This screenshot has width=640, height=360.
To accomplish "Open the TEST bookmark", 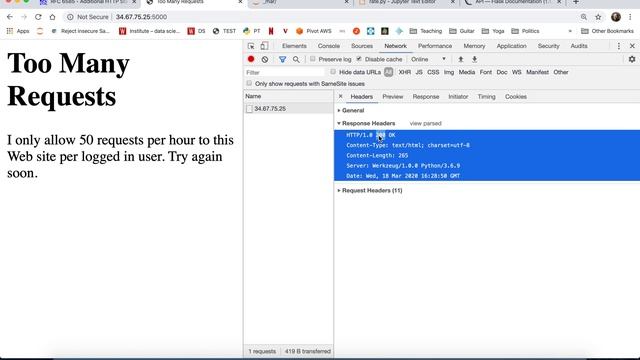I will [224, 31].
